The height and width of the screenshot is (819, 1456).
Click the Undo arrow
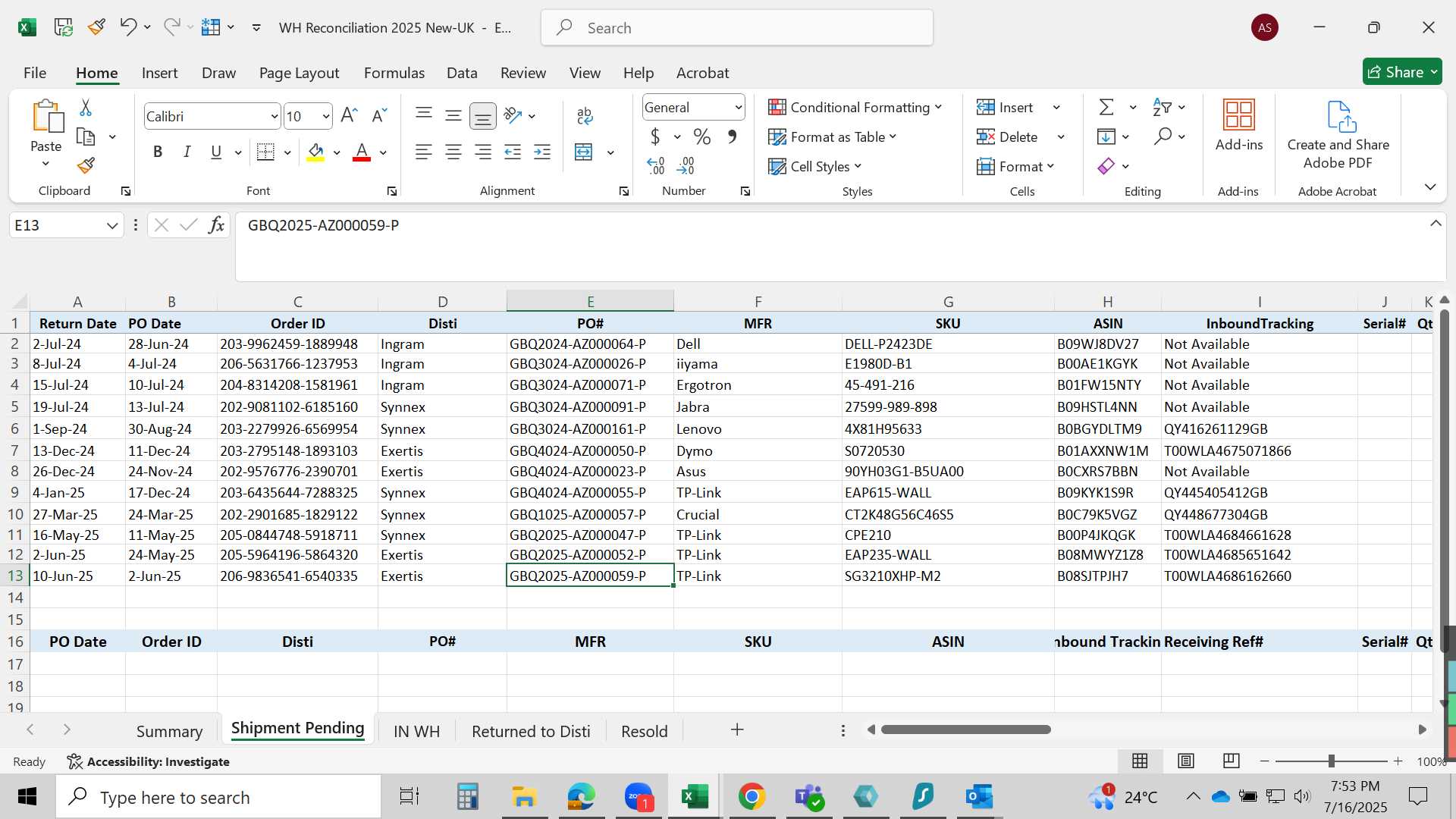pos(128,27)
